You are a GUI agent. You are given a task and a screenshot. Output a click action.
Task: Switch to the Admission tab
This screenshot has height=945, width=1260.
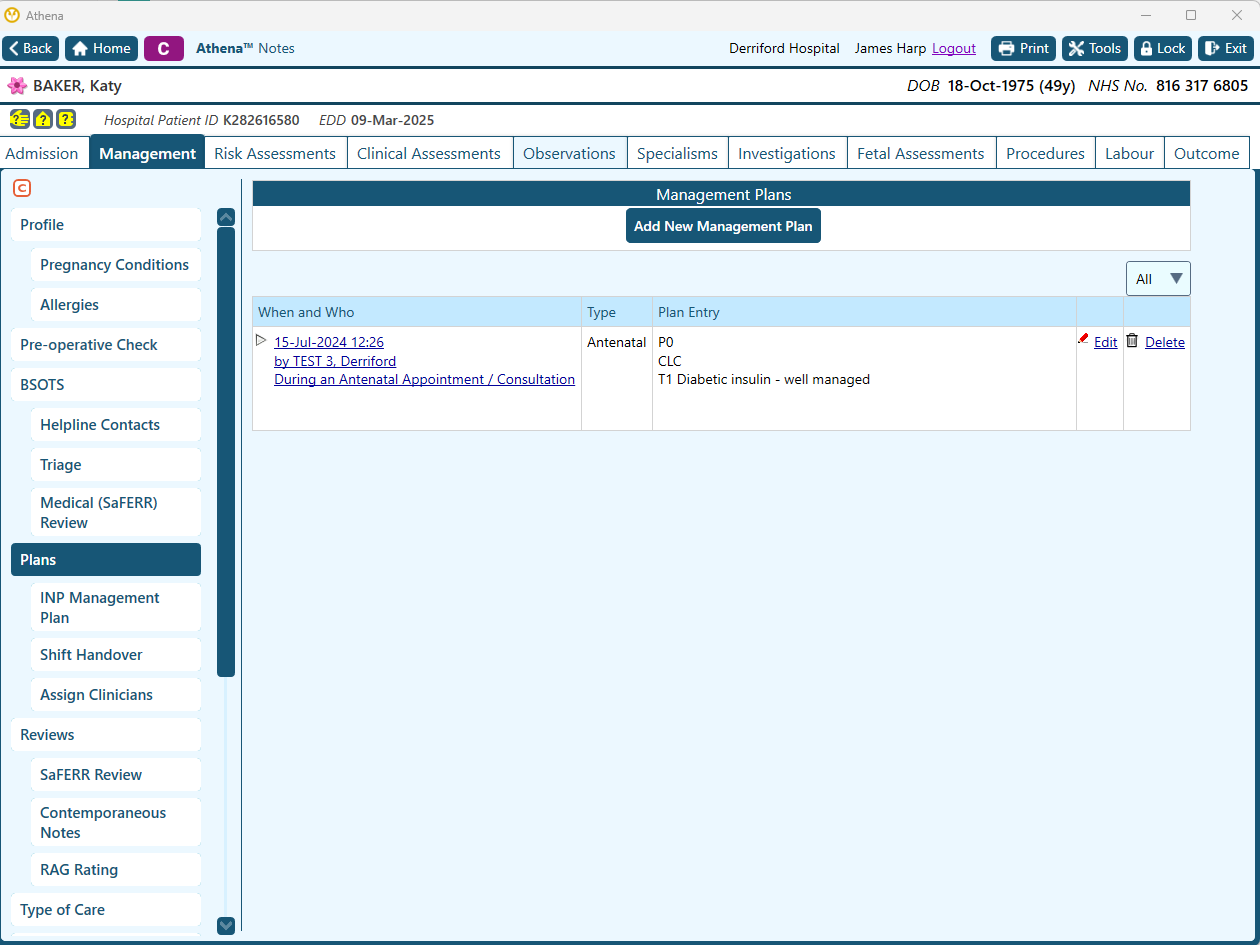[x=42, y=153]
